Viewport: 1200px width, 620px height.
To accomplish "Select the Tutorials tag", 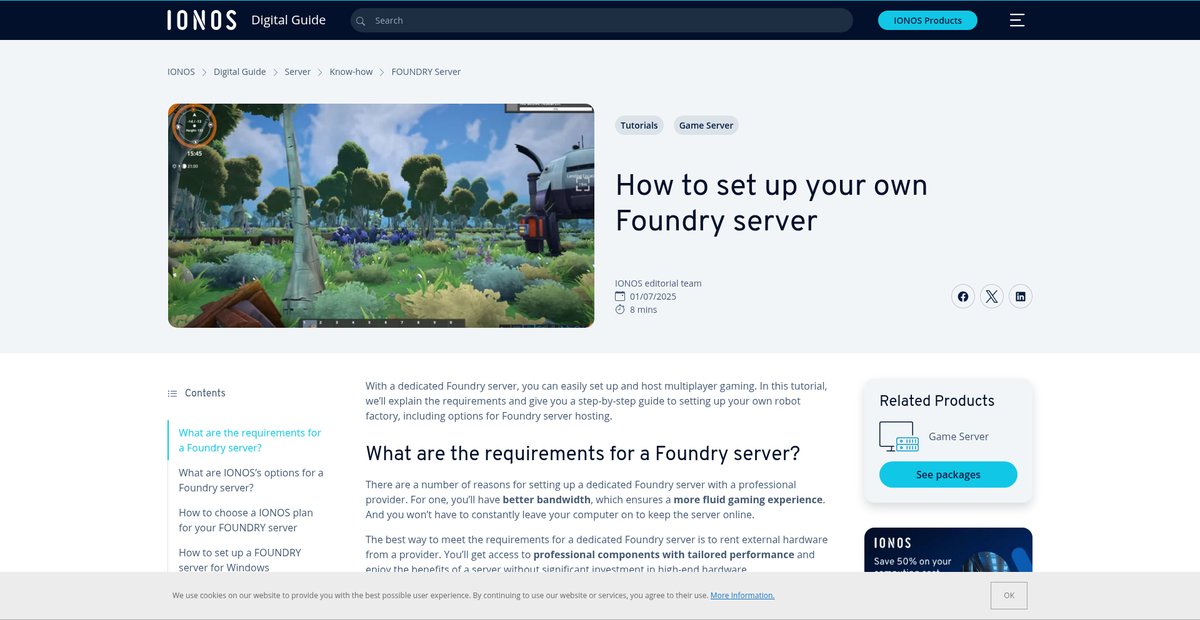I will point(639,125).
